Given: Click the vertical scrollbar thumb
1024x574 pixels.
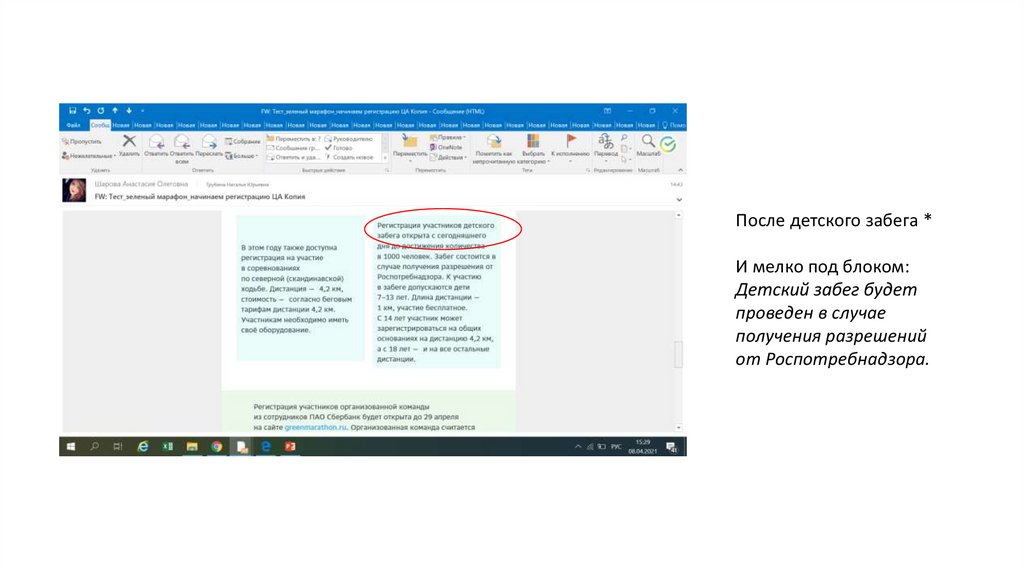Looking at the screenshot, I should (x=679, y=354).
